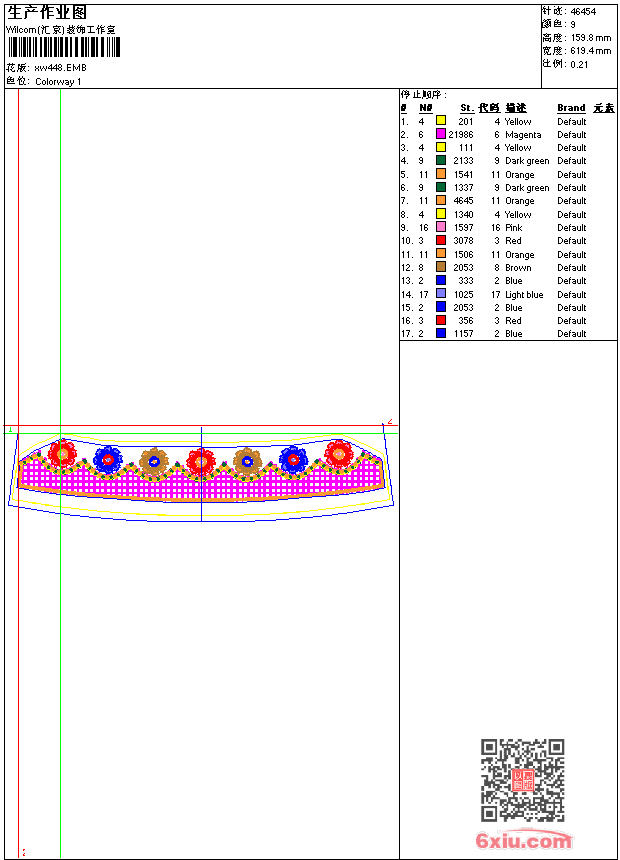Click the '元素' column header
This screenshot has height=860, width=620.
click(604, 108)
